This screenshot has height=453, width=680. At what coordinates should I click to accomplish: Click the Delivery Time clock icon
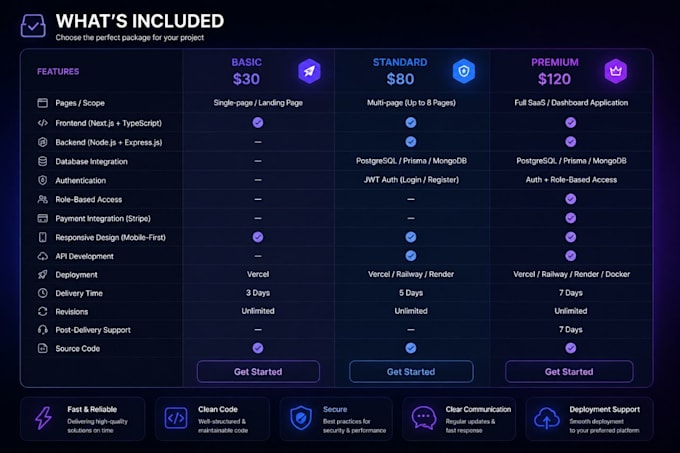click(x=42, y=293)
